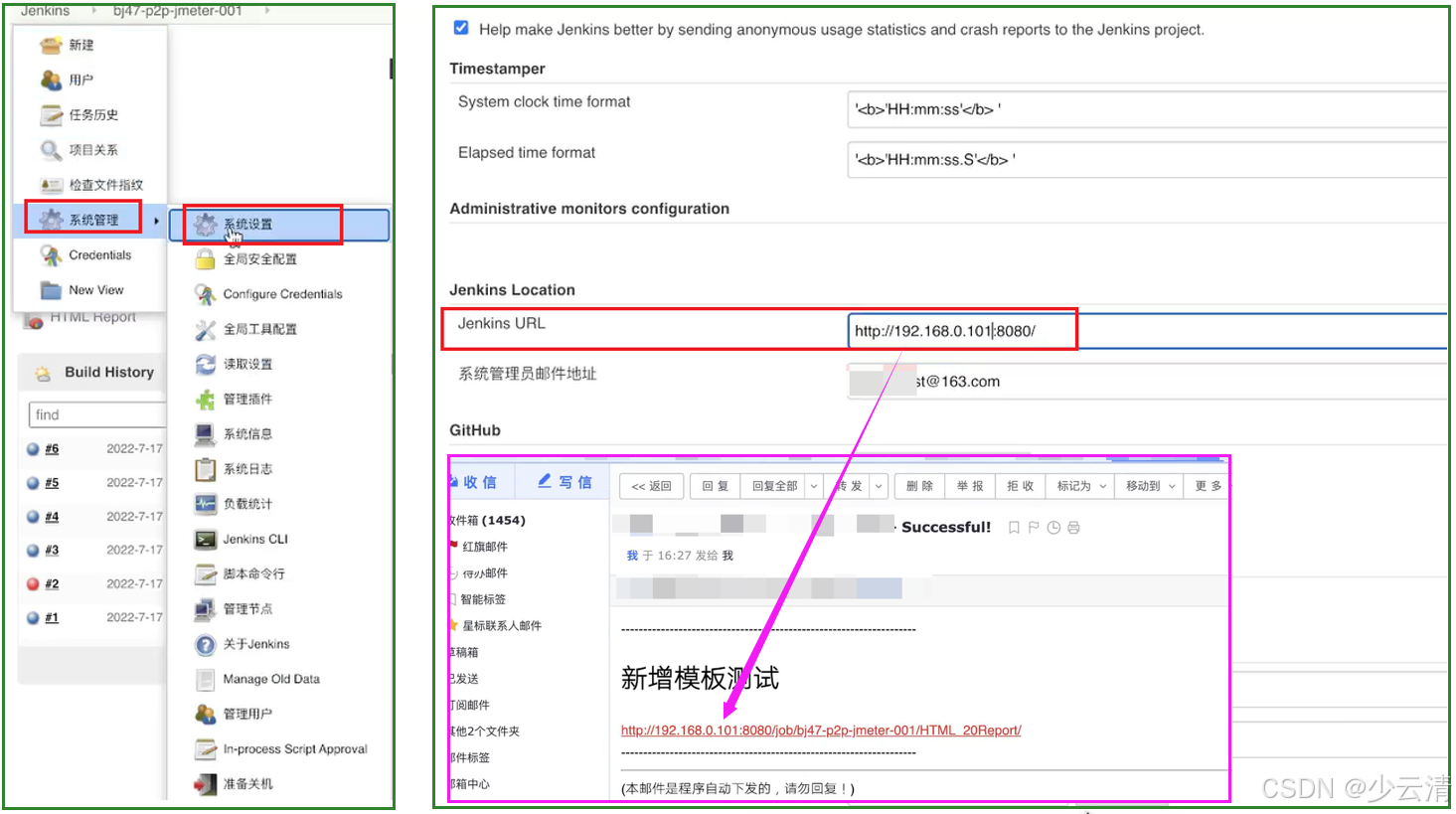This screenshot has height=814, width=1456.
Task: Open build #3 link
Action: pyautogui.click(x=52, y=551)
